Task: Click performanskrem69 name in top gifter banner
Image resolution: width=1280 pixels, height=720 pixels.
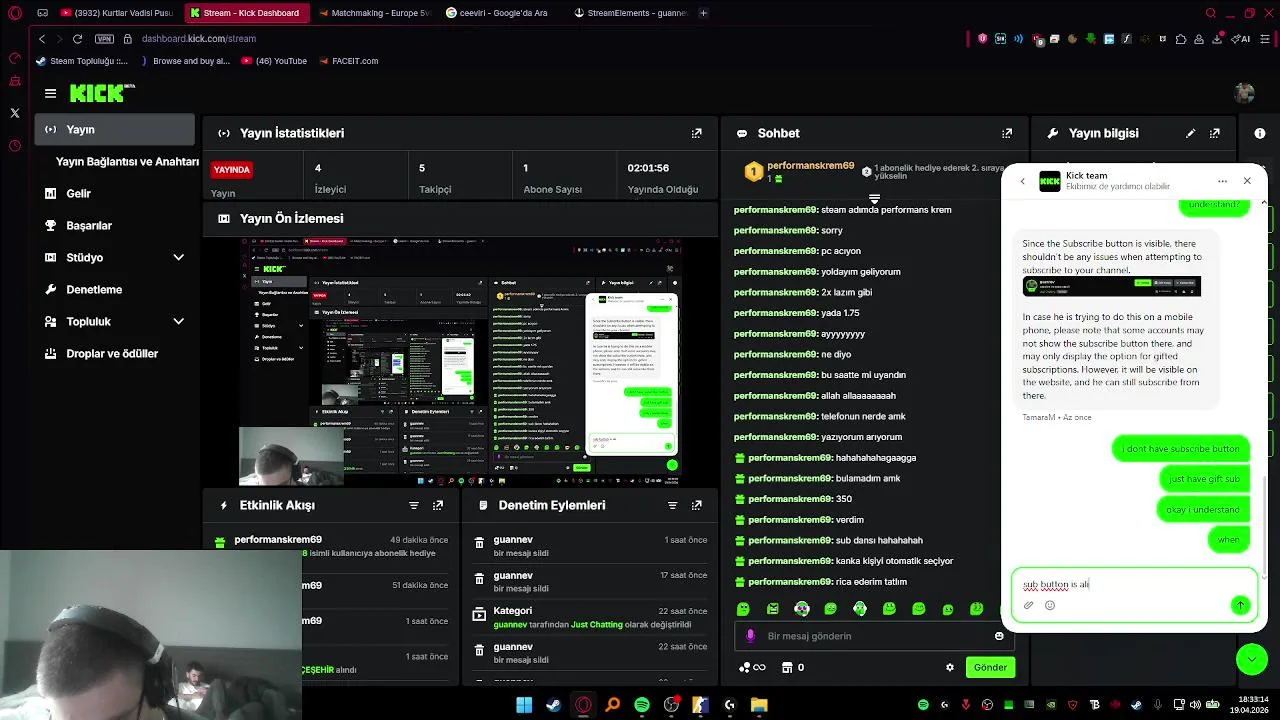Action: click(811, 166)
